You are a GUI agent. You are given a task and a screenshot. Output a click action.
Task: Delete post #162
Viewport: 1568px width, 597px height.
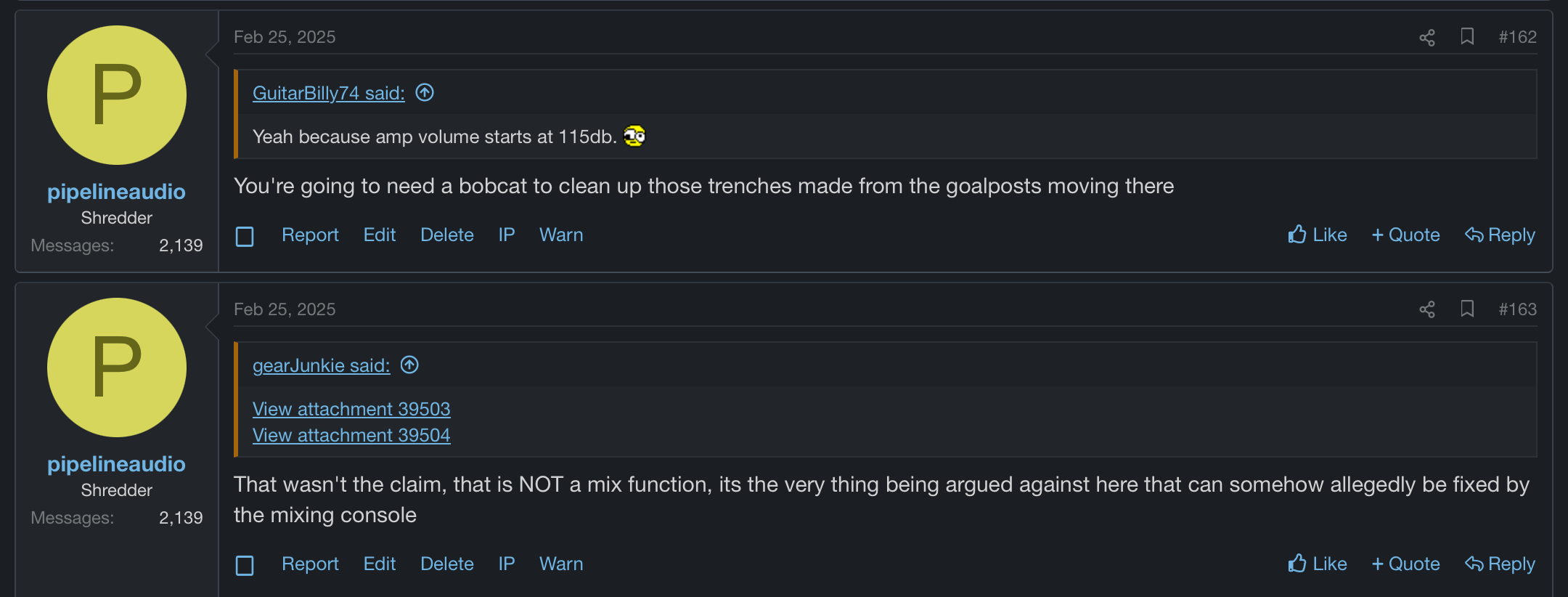(447, 235)
